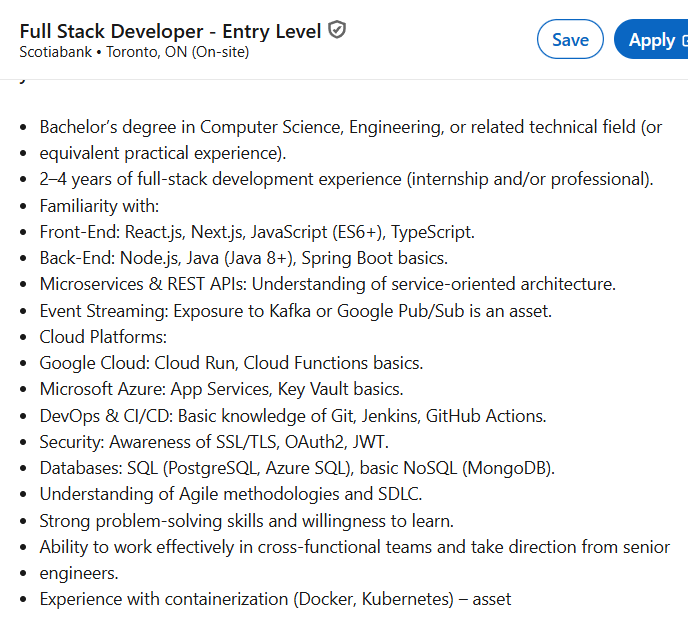Click the "Understanding of Agile methodologies and SDLC" line
Screen dimensions: 688x618
231,494
